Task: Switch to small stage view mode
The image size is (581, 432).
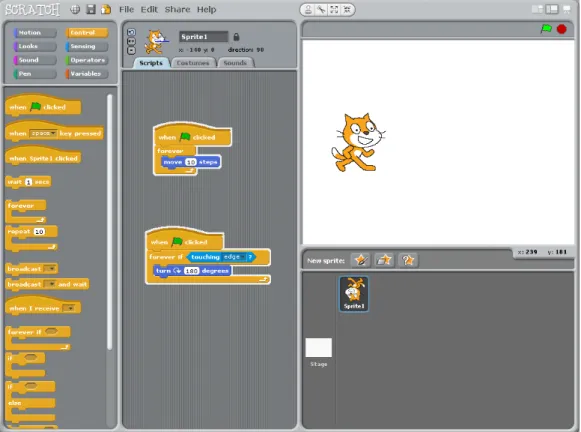Action: [x=537, y=9]
